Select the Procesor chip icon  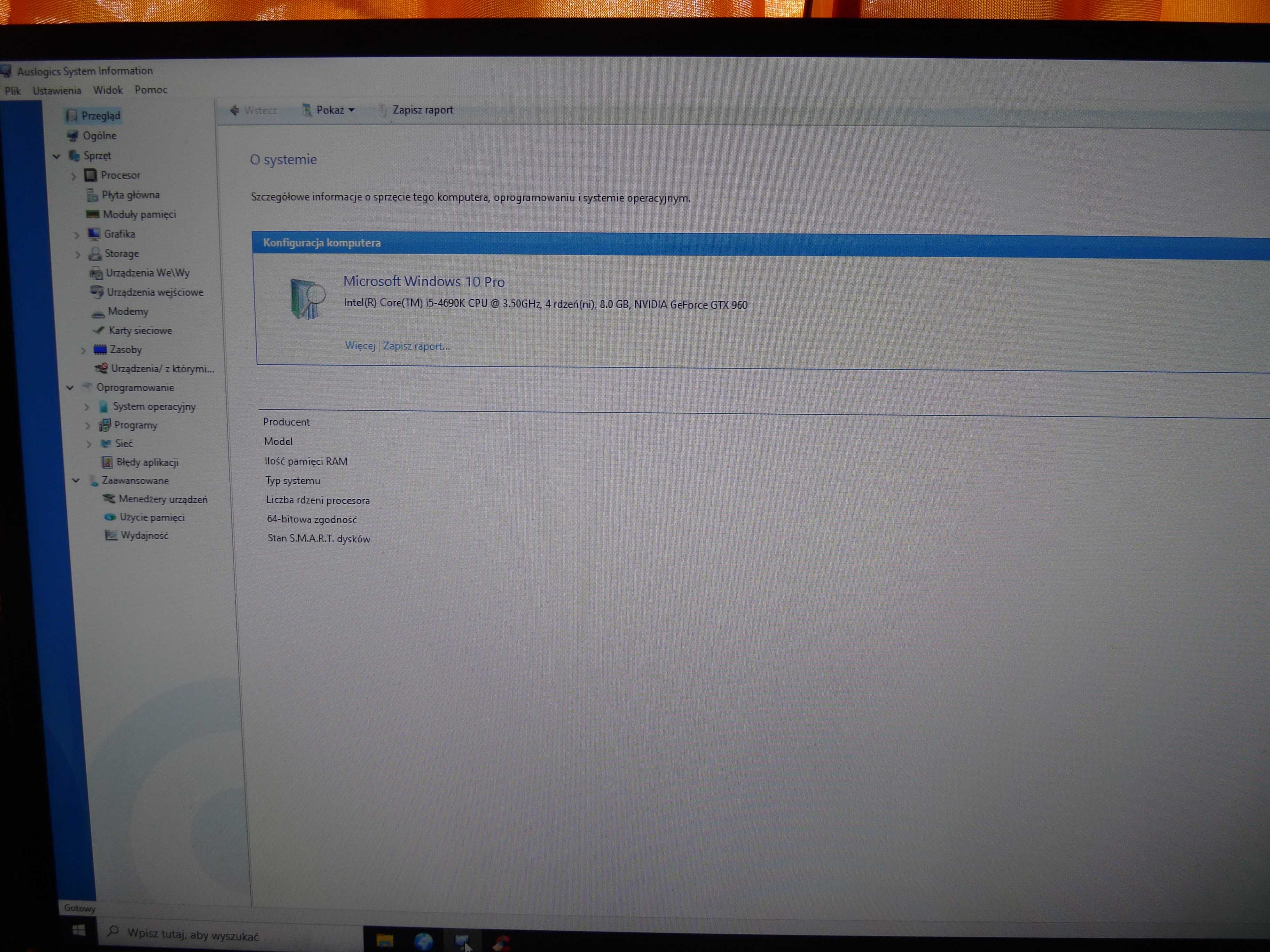point(90,175)
